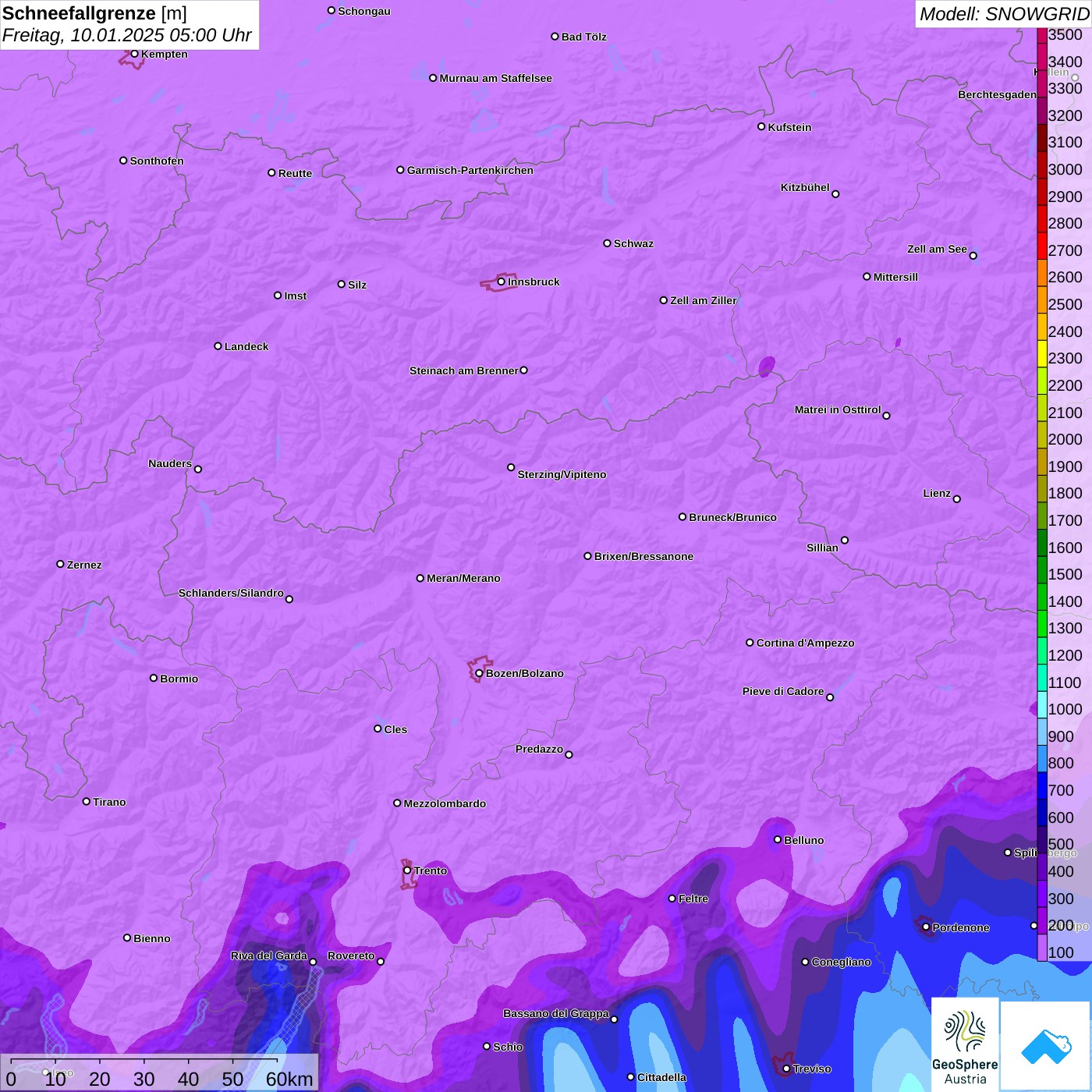Click the 1500 m green legend color
1092x1092 pixels.
point(1042,569)
